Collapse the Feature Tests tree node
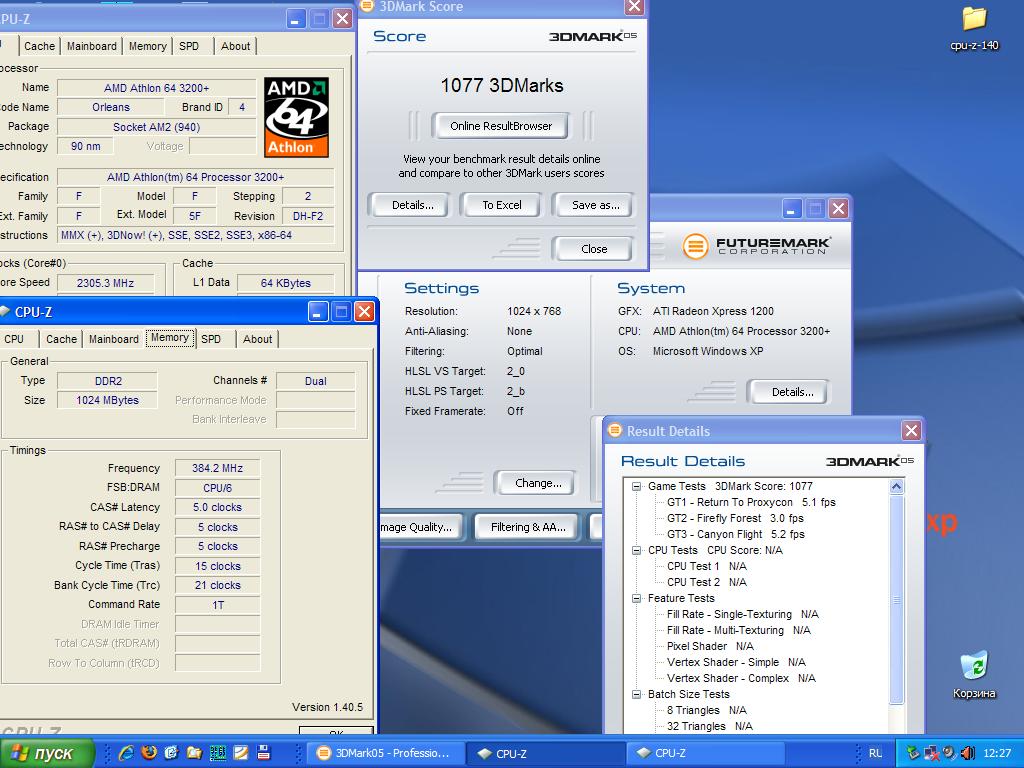 tap(636, 598)
